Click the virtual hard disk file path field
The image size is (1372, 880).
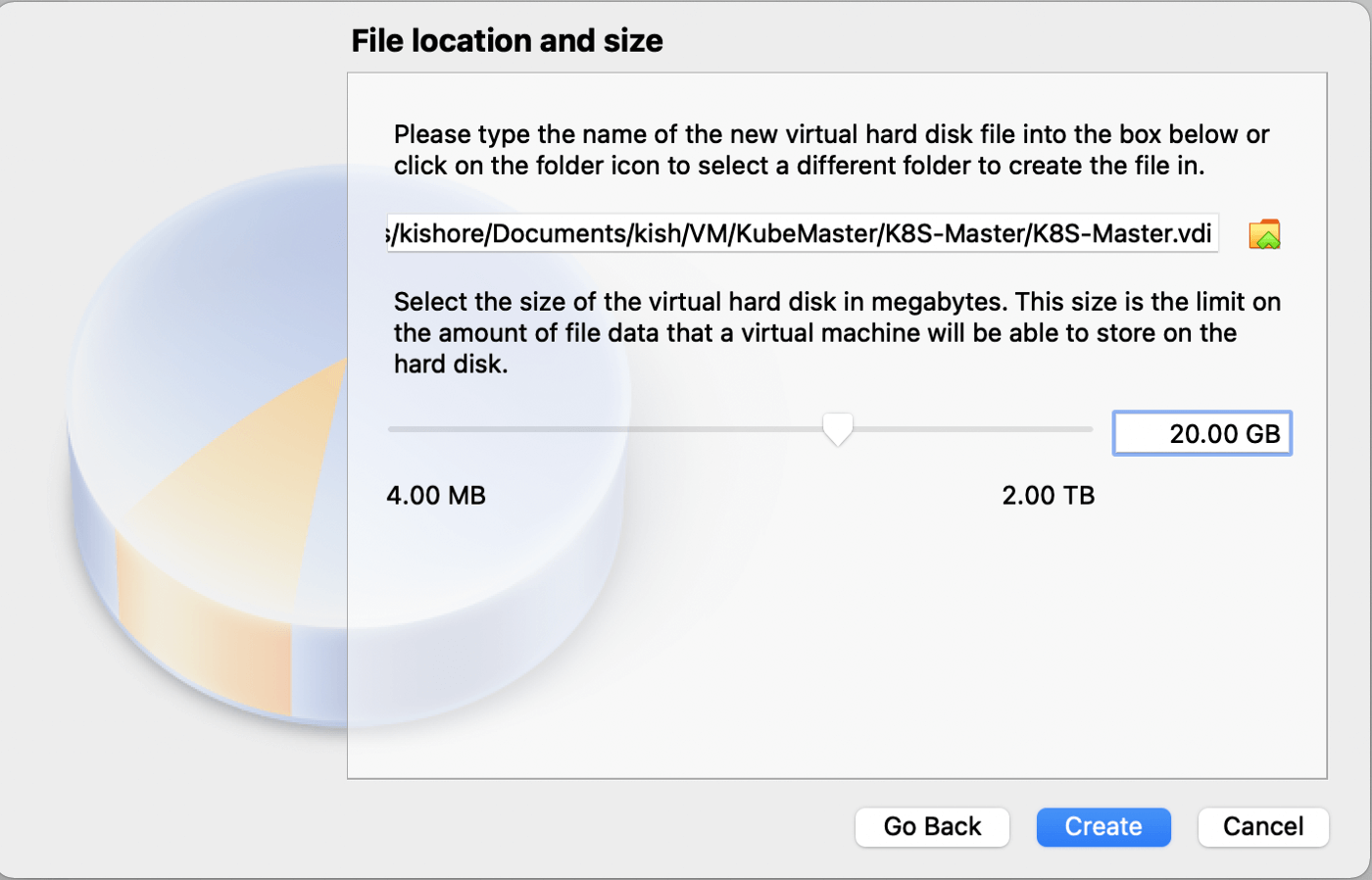[802, 234]
